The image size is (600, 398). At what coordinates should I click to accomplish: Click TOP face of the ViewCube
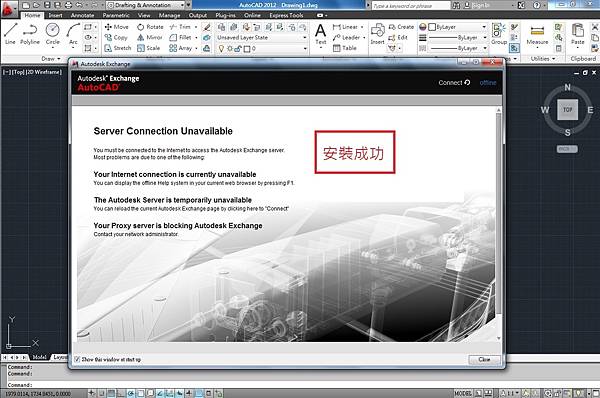(567, 109)
